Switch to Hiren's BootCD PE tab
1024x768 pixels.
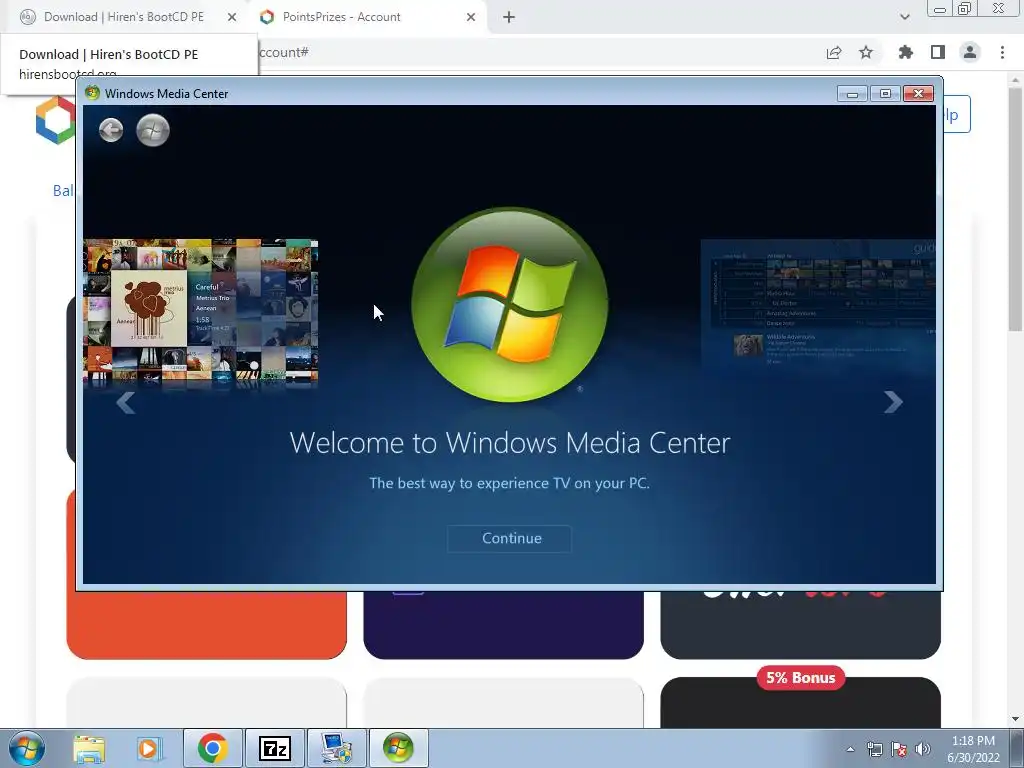[123, 17]
